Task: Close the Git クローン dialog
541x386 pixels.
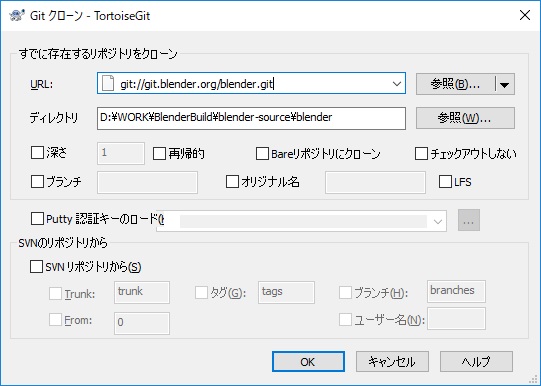Action: click(525, 16)
